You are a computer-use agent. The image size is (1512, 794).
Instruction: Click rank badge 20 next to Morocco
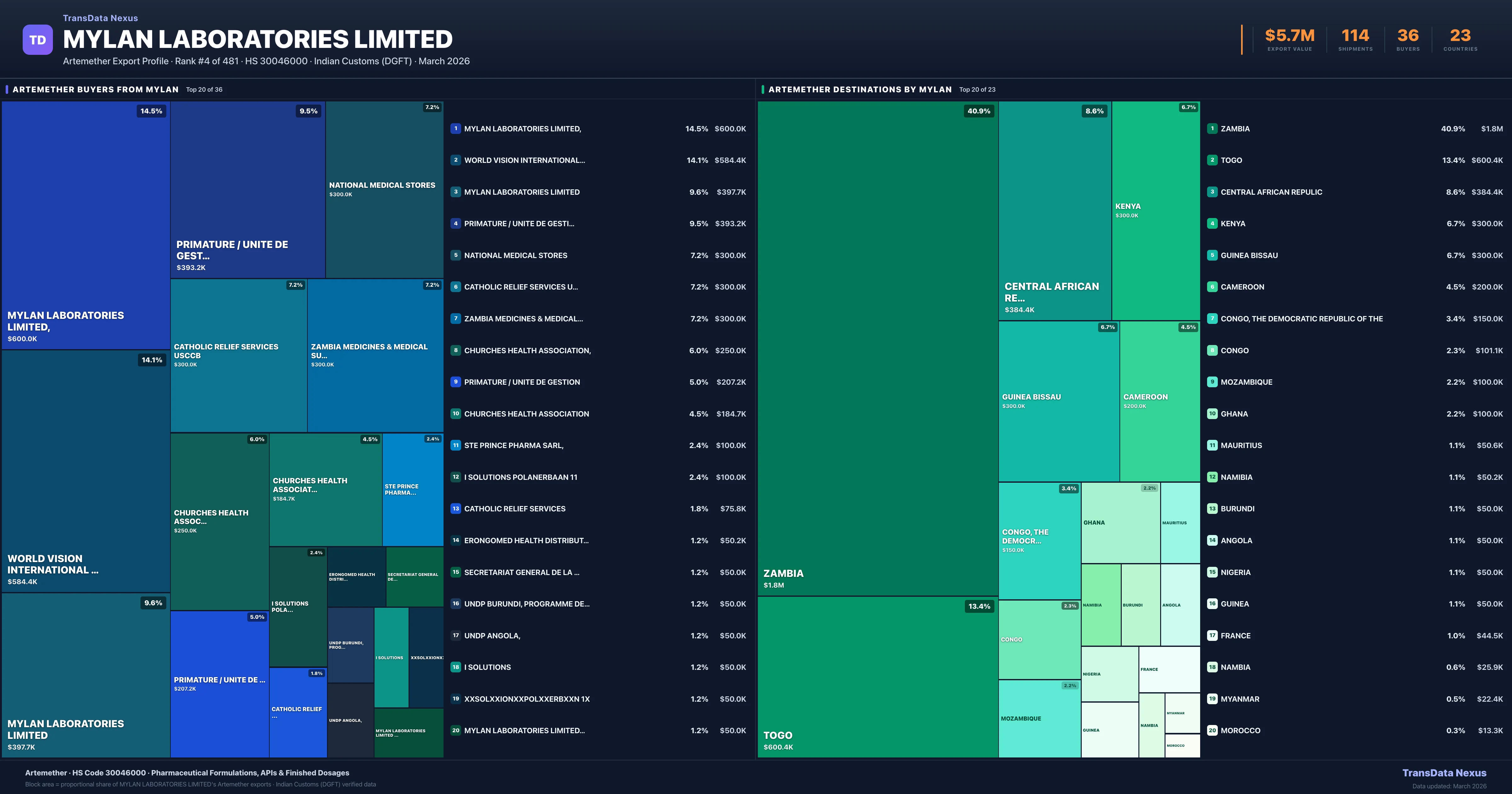pos(1212,731)
